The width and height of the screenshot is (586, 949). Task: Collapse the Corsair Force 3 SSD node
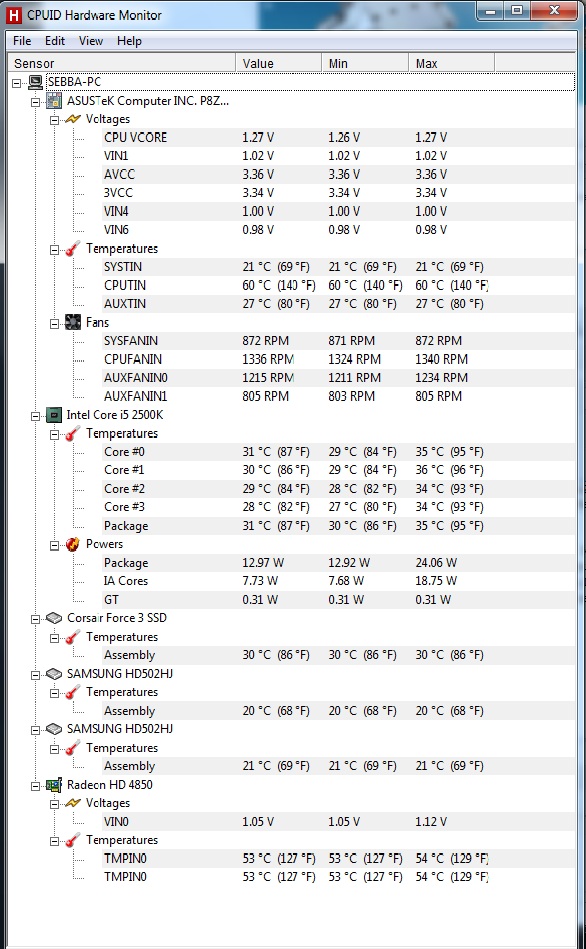[36, 619]
